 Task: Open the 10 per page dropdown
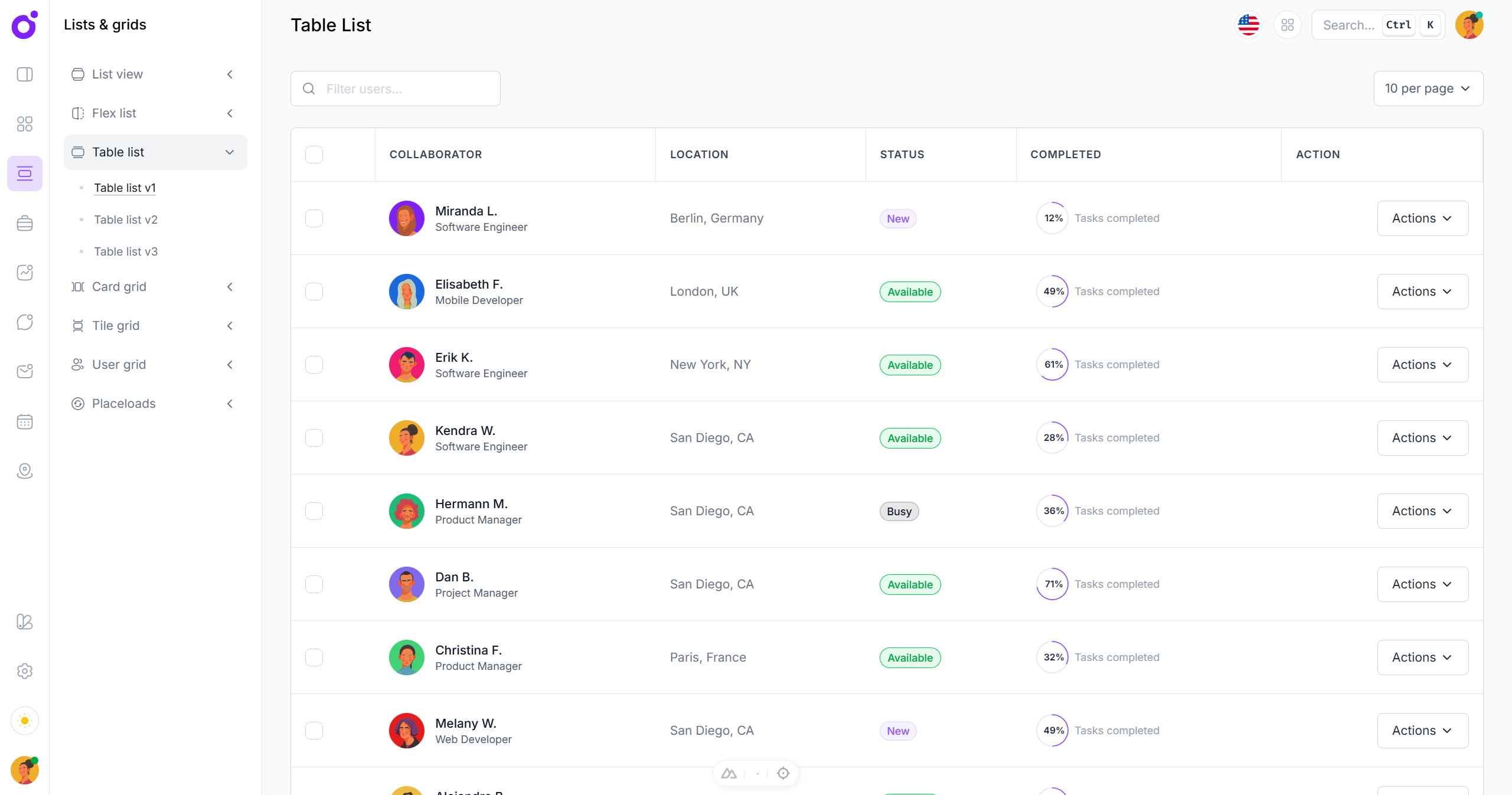pos(1428,89)
